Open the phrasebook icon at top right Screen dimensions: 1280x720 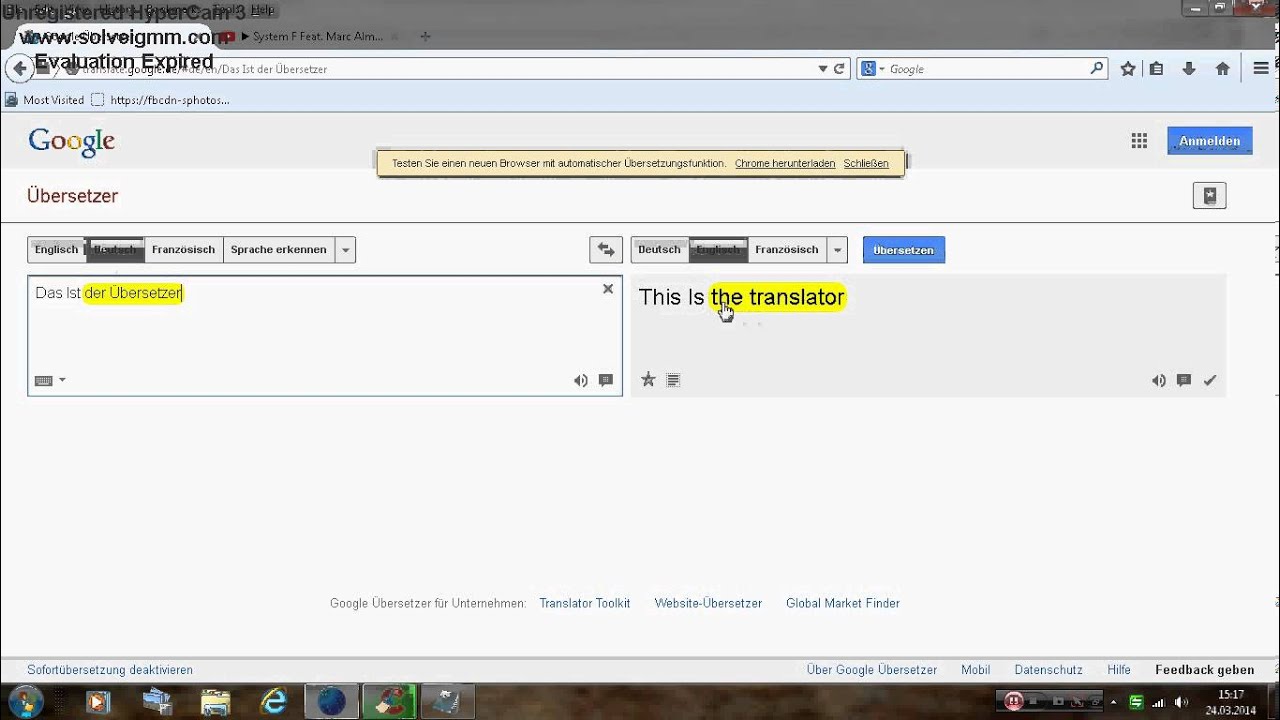pyautogui.click(x=1209, y=196)
